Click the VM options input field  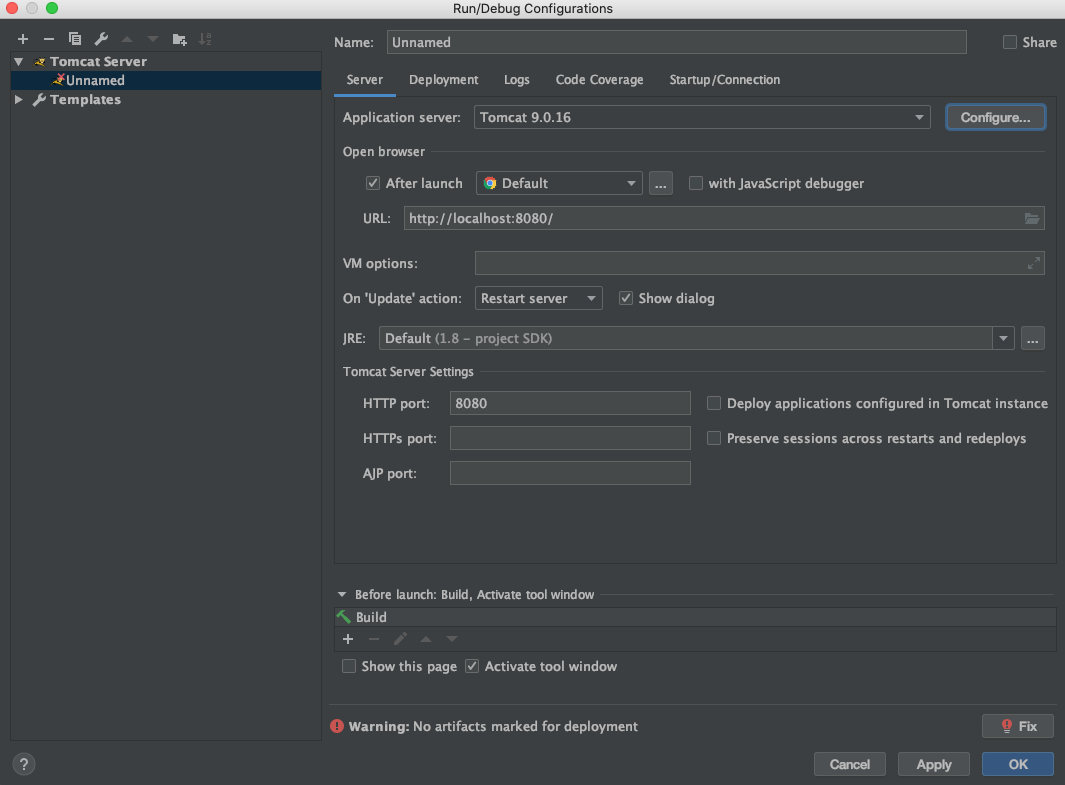759,263
